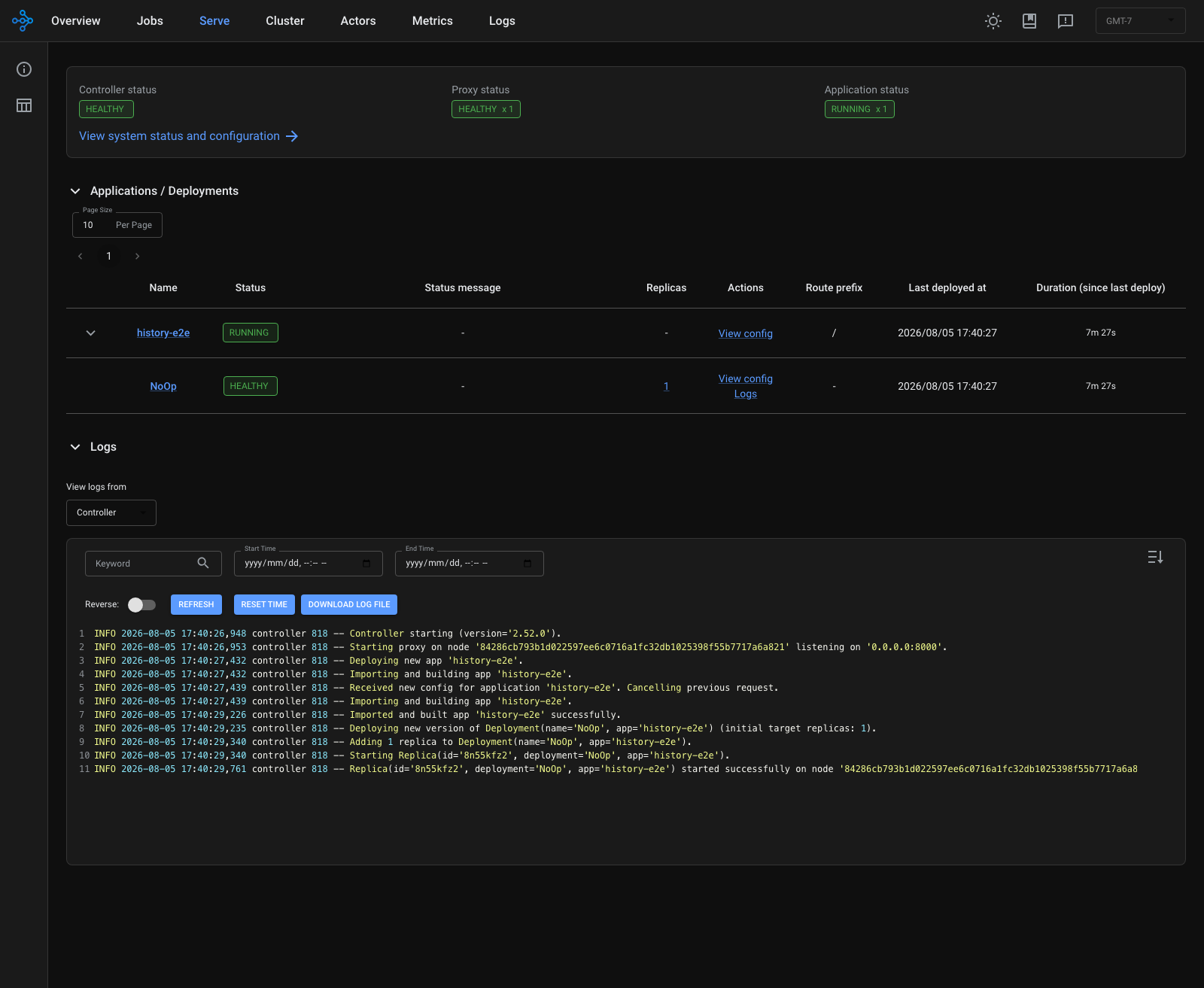Open Logs link in NoOp row
The width and height of the screenshot is (1204, 988).
746,394
